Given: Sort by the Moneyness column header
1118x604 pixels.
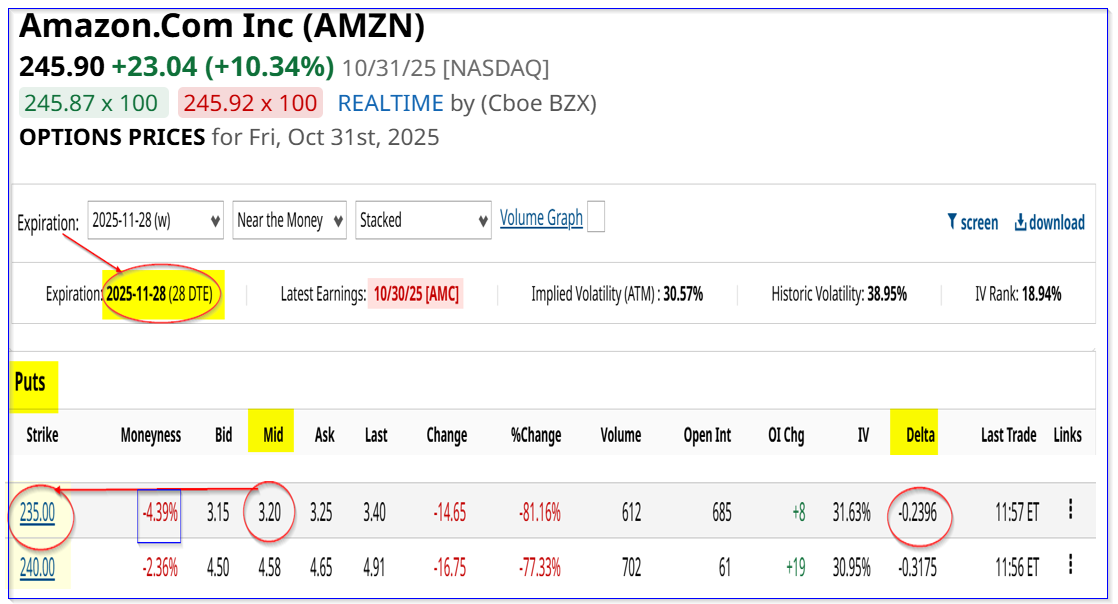Looking at the screenshot, I should click(151, 435).
